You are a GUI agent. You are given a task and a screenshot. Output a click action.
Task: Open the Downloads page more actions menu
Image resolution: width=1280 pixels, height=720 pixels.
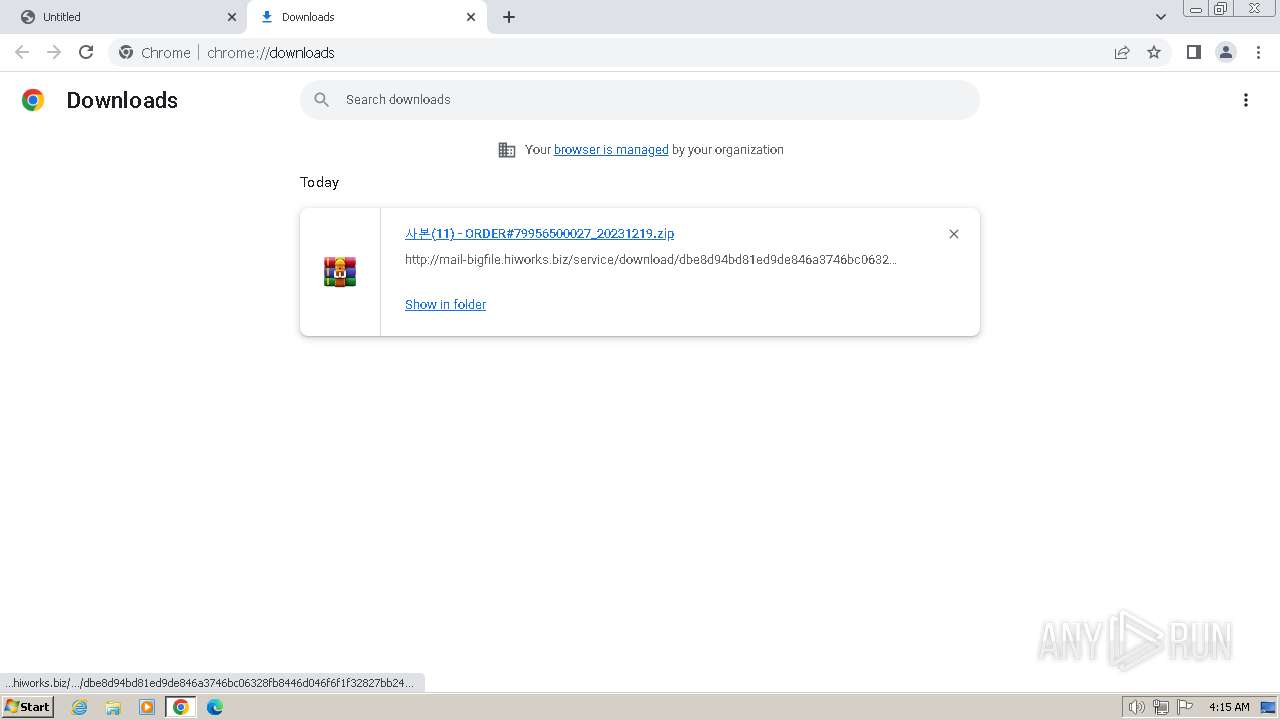[1246, 100]
